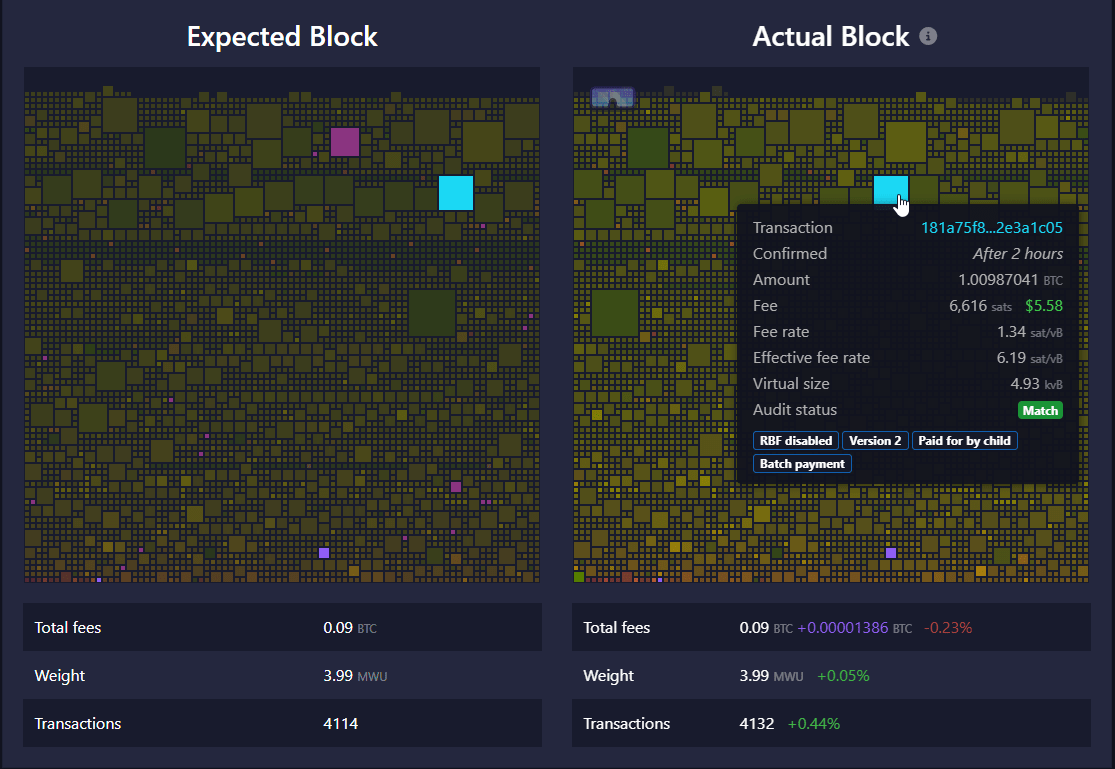Viewport: 1115px width, 769px height.
Task: Click the 4132 transactions count
Action: point(756,724)
